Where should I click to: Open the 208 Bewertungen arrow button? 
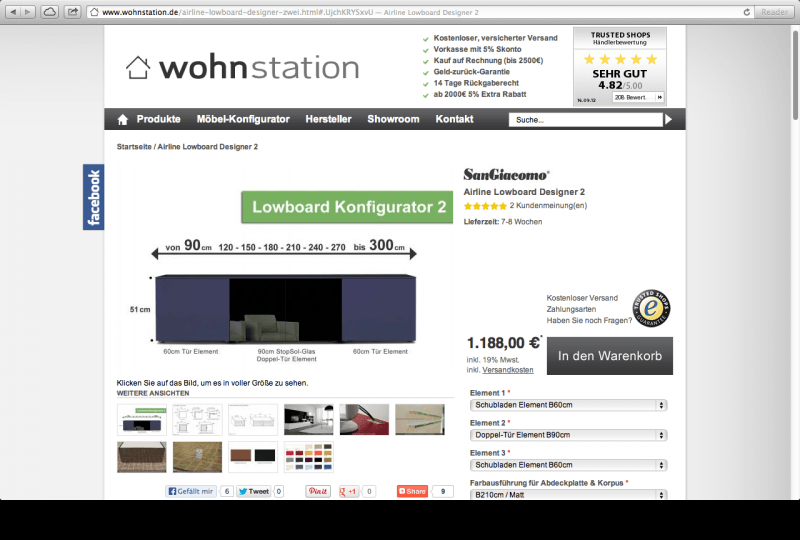(659, 97)
